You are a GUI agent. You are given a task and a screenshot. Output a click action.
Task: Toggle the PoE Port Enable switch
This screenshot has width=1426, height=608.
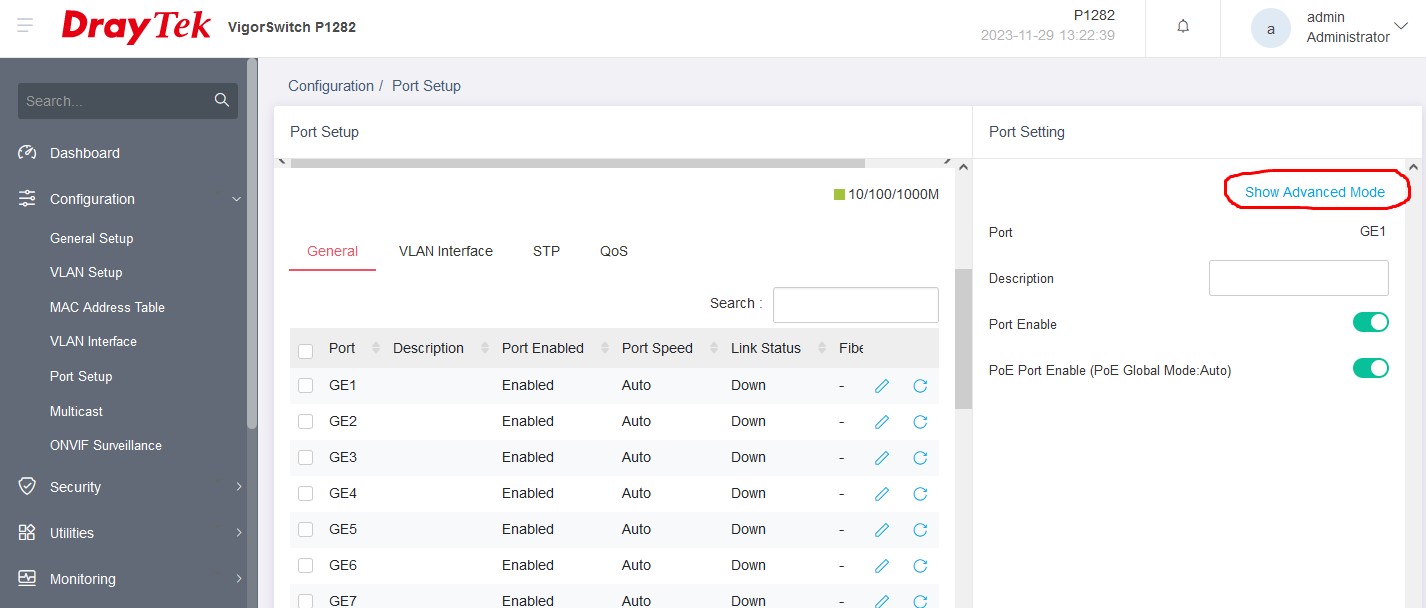(1370, 368)
